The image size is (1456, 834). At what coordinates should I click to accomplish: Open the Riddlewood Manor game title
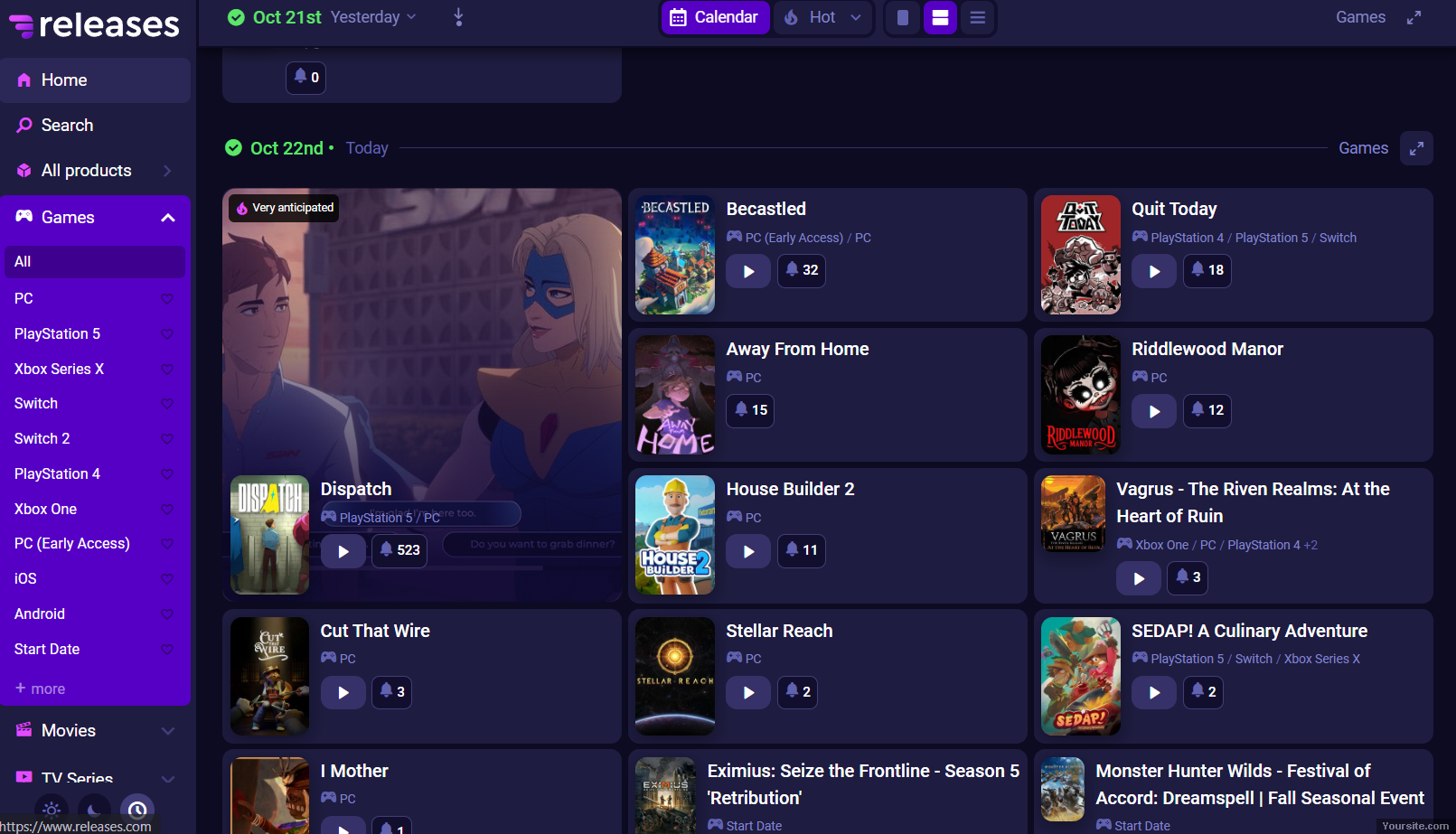click(1207, 349)
